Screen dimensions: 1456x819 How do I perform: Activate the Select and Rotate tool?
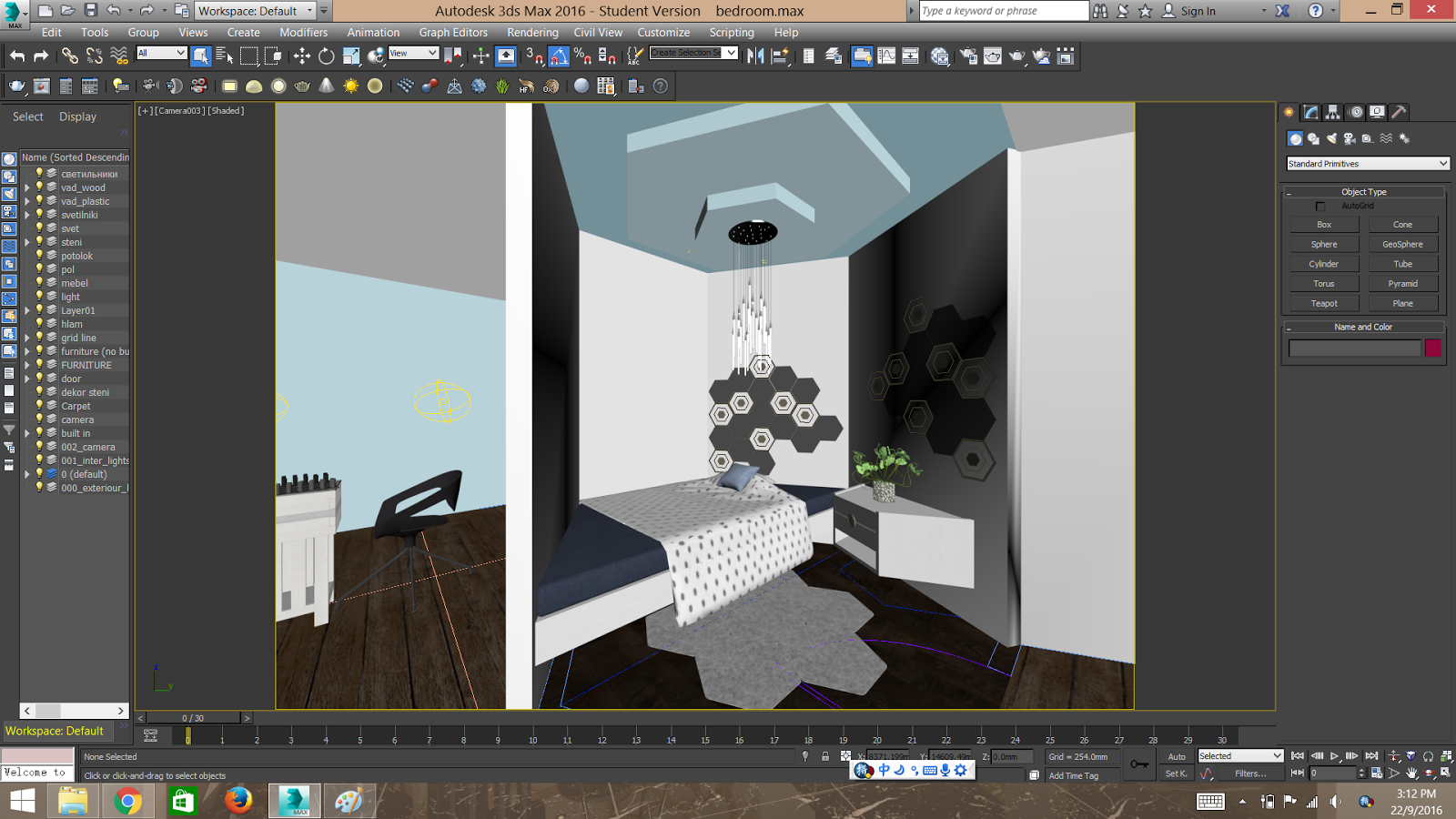pos(325,56)
